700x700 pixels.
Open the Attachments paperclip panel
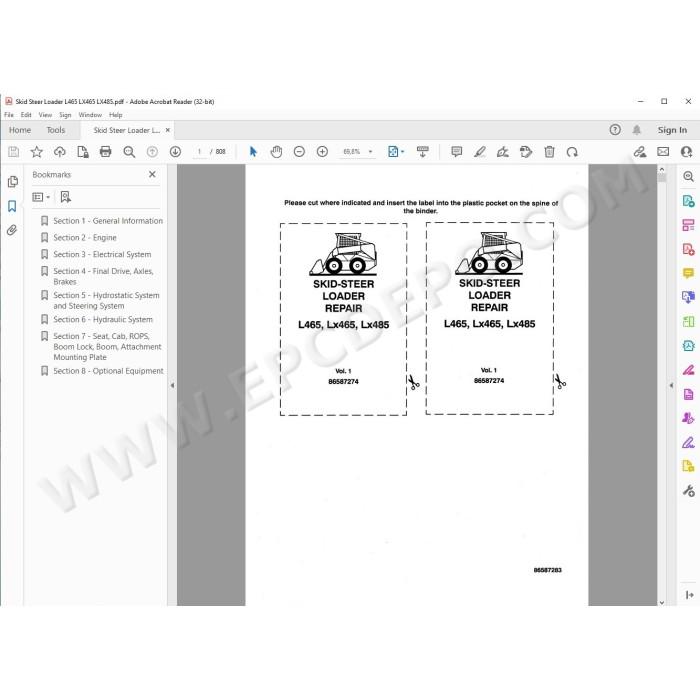12,230
